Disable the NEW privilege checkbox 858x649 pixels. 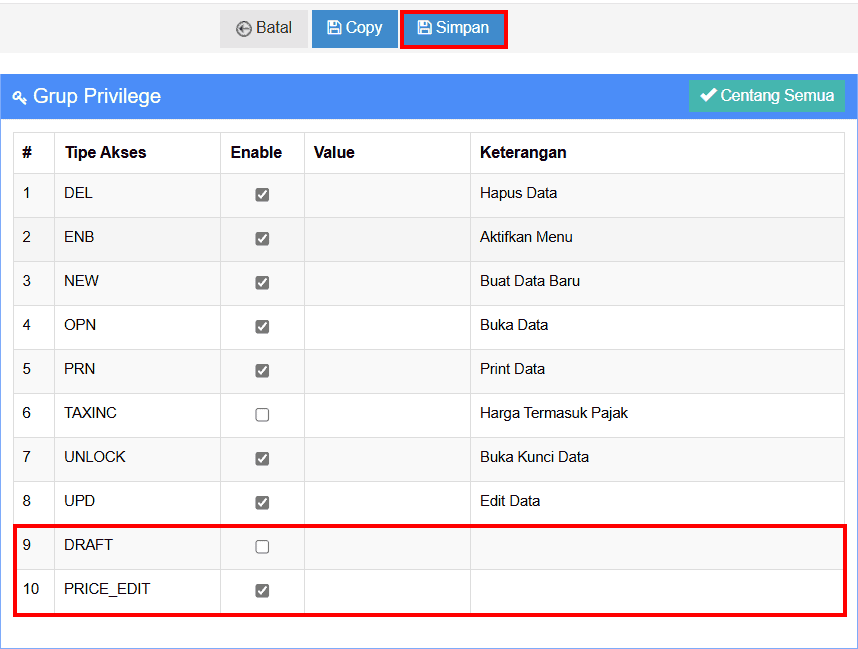(262, 282)
